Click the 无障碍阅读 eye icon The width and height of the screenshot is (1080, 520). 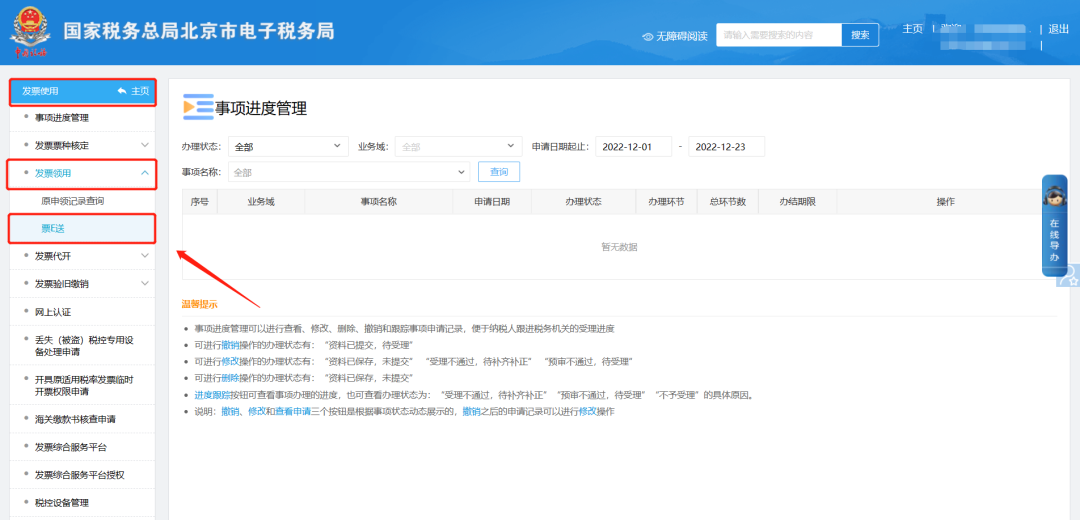click(x=647, y=36)
